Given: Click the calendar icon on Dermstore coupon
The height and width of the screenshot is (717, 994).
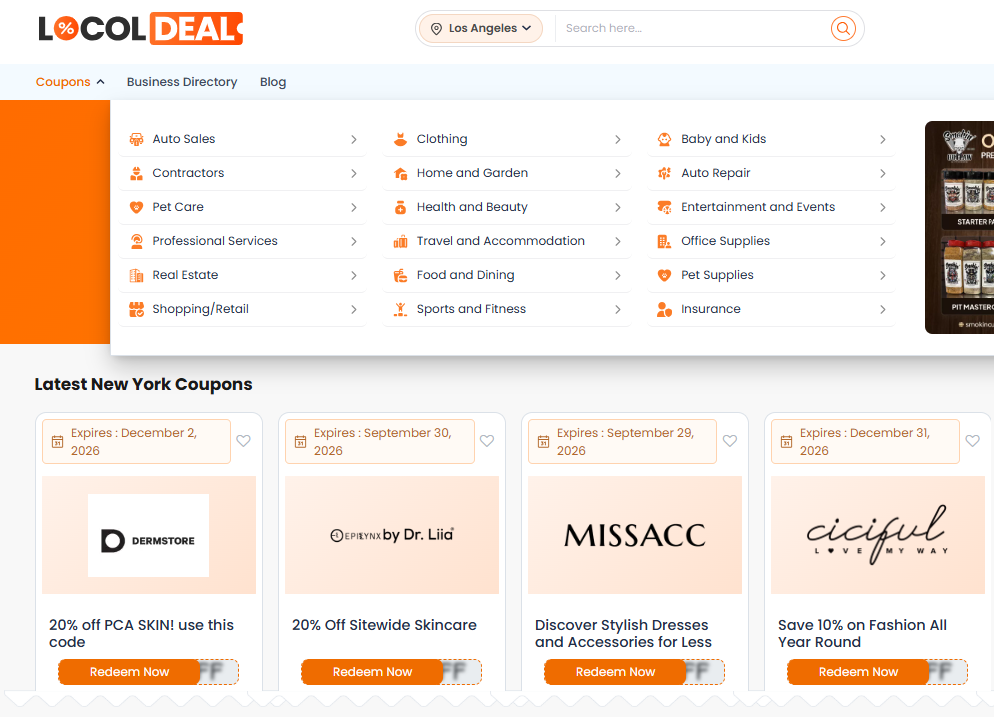Looking at the screenshot, I should coord(57,441).
